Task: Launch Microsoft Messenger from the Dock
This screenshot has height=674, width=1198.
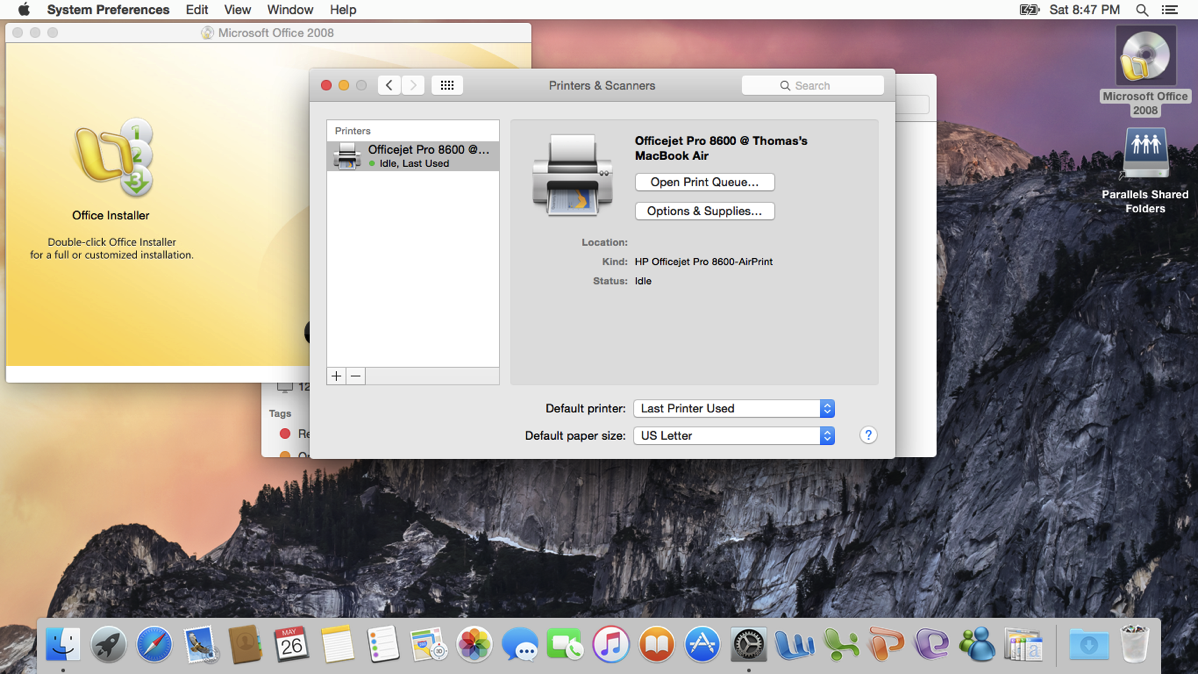Action: (x=978, y=644)
